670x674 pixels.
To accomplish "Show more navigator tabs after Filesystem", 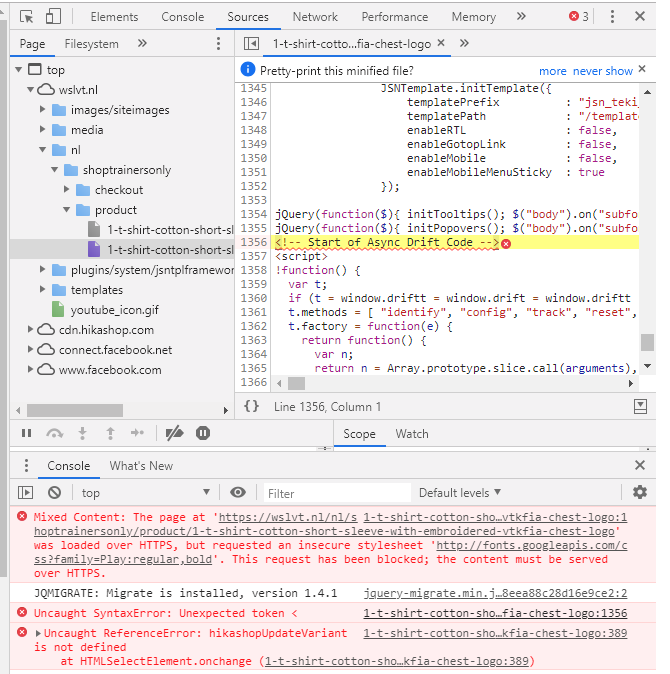I will pos(142,43).
